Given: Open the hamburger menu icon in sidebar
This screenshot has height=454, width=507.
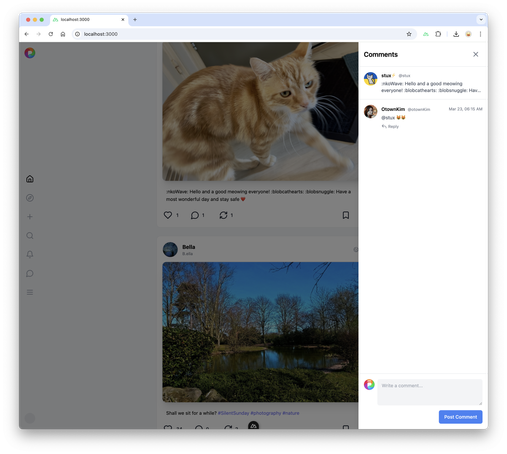Looking at the screenshot, I should coord(30,292).
